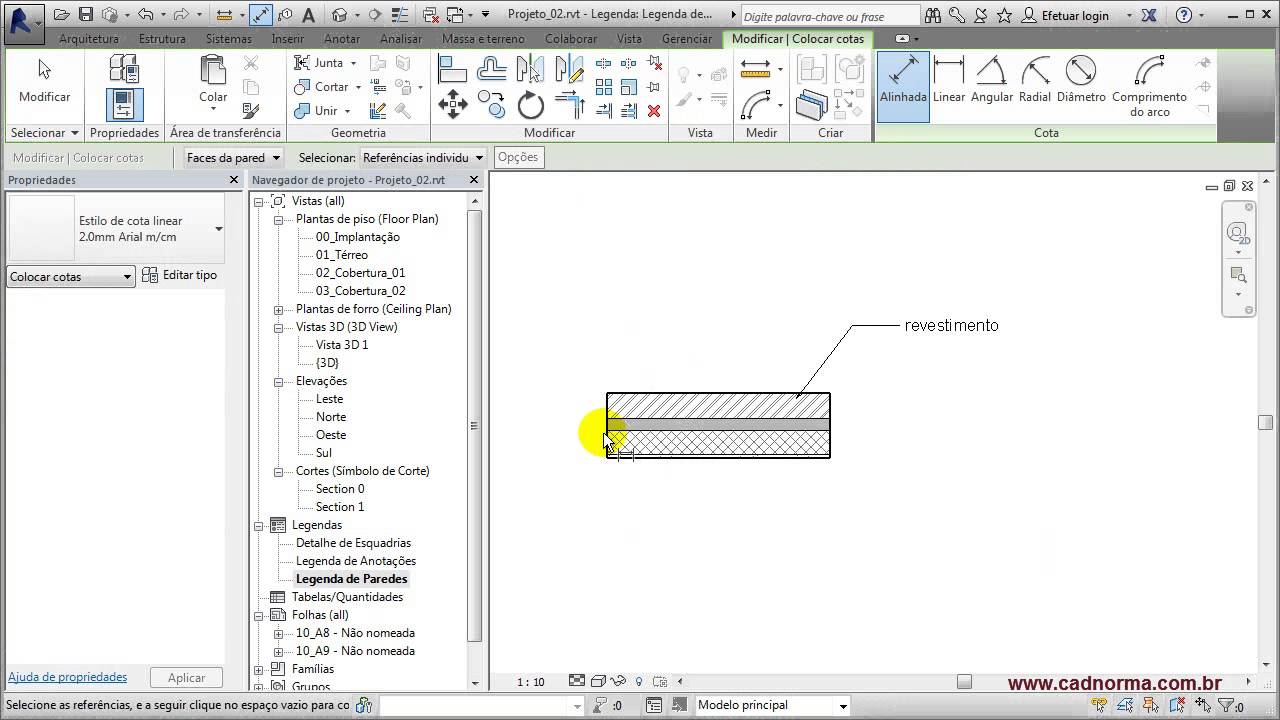Click the red X delete icon
The height and width of the screenshot is (720, 1280).
click(654, 111)
